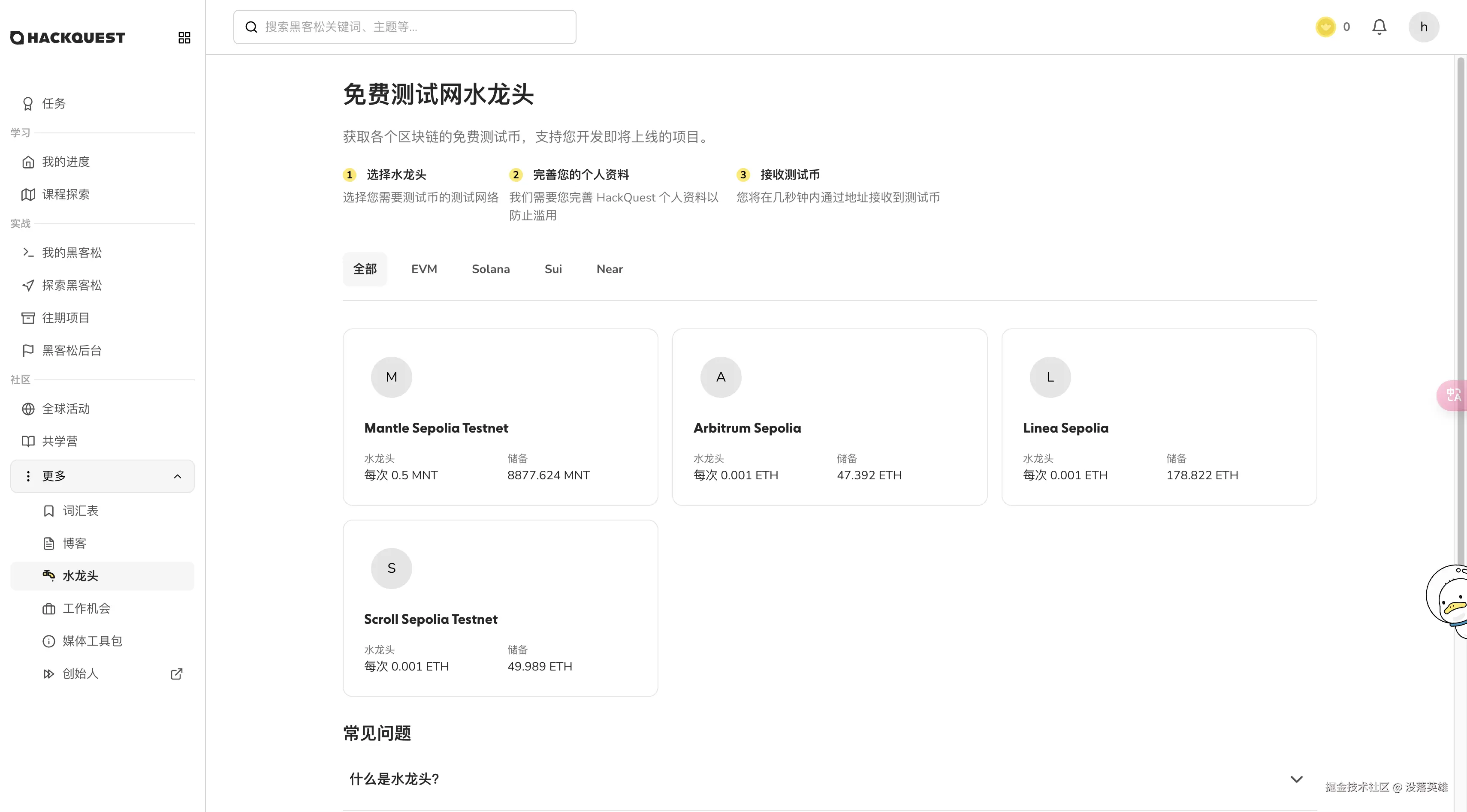Screen dimensions: 1467x812
Task: Open 共学营 from sidebar
Action: point(103,441)
